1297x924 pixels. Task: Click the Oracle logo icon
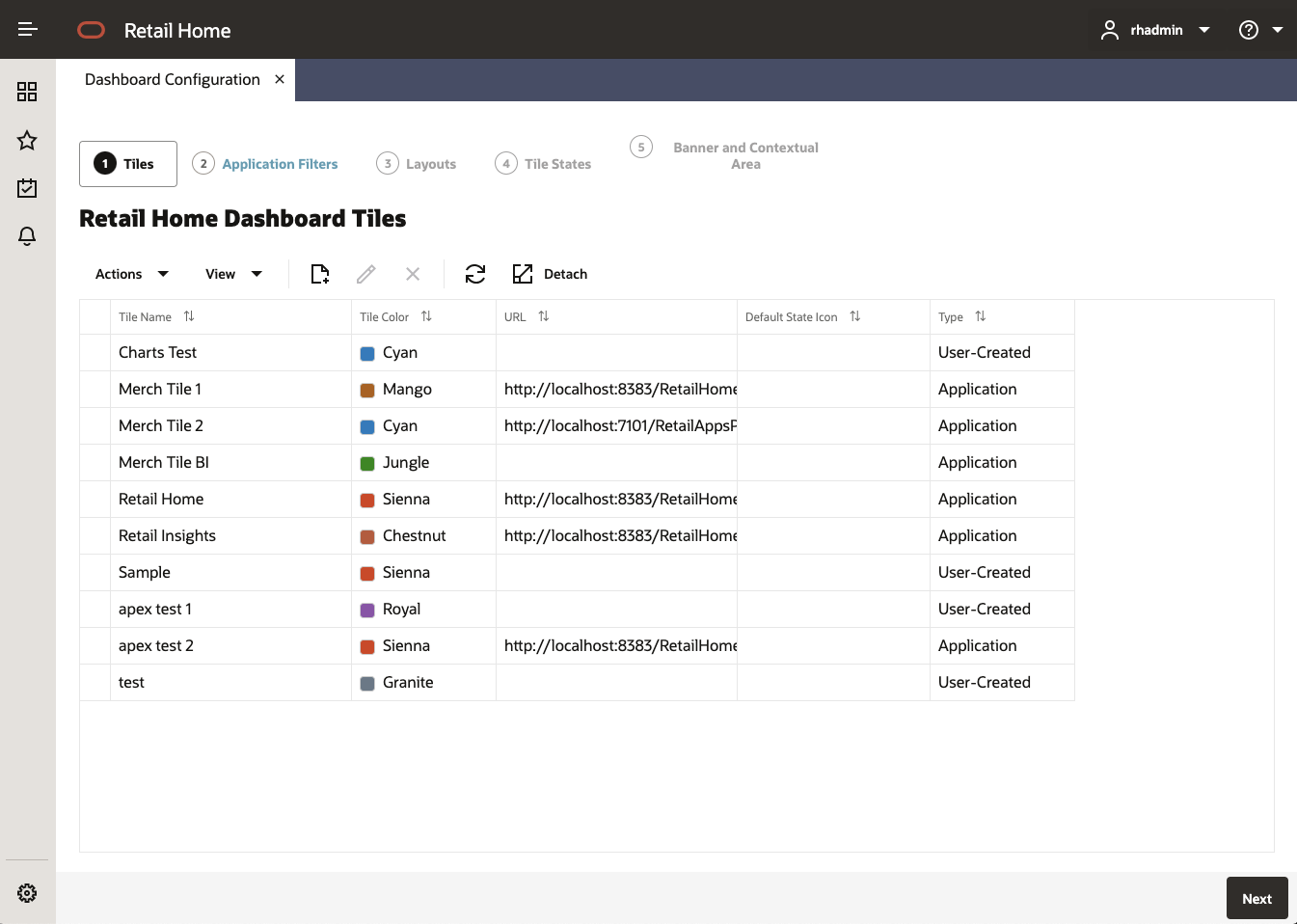click(x=91, y=30)
